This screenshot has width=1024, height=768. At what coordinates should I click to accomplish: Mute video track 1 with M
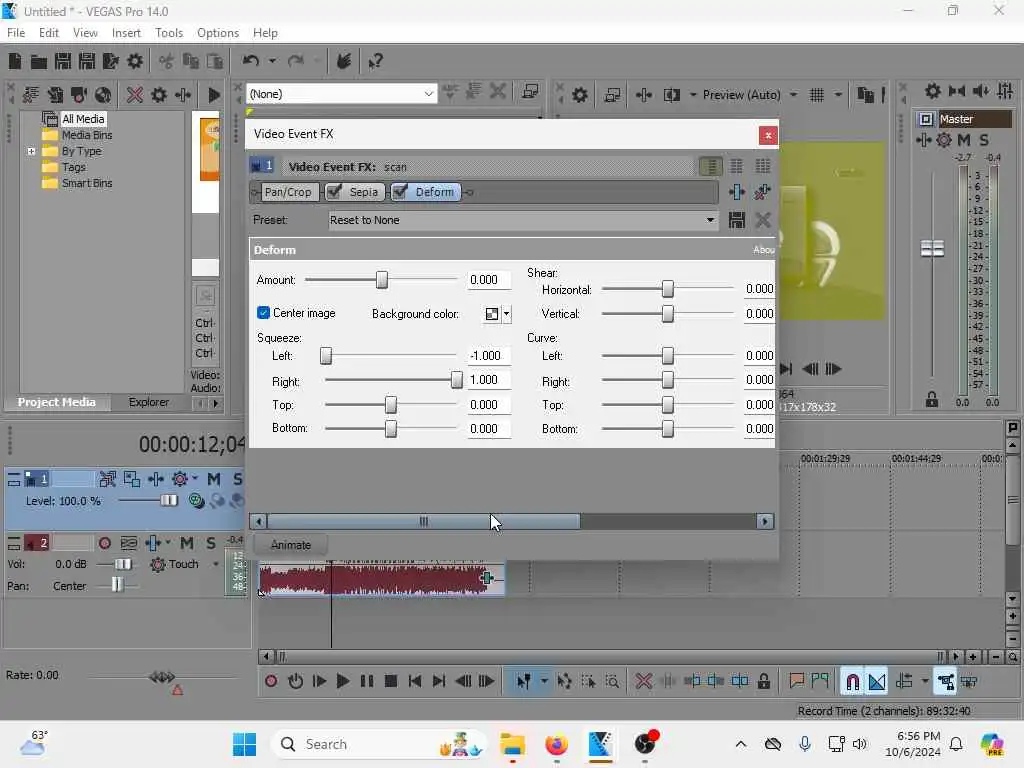tap(214, 479)
